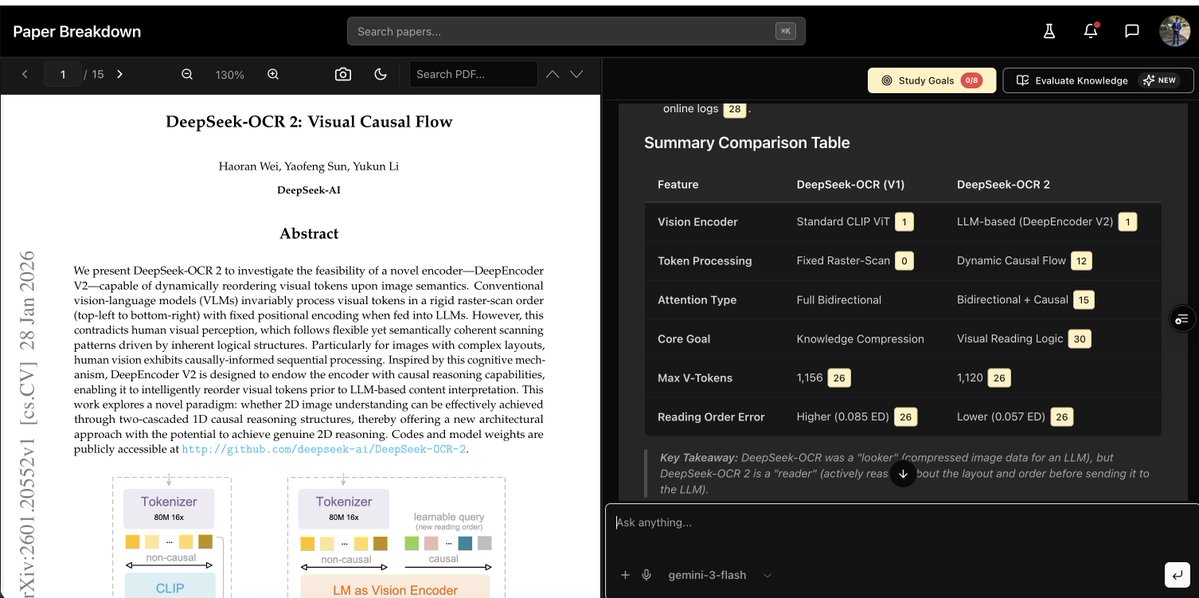
Task: Open the chat messages icon
Action: 1132,31
